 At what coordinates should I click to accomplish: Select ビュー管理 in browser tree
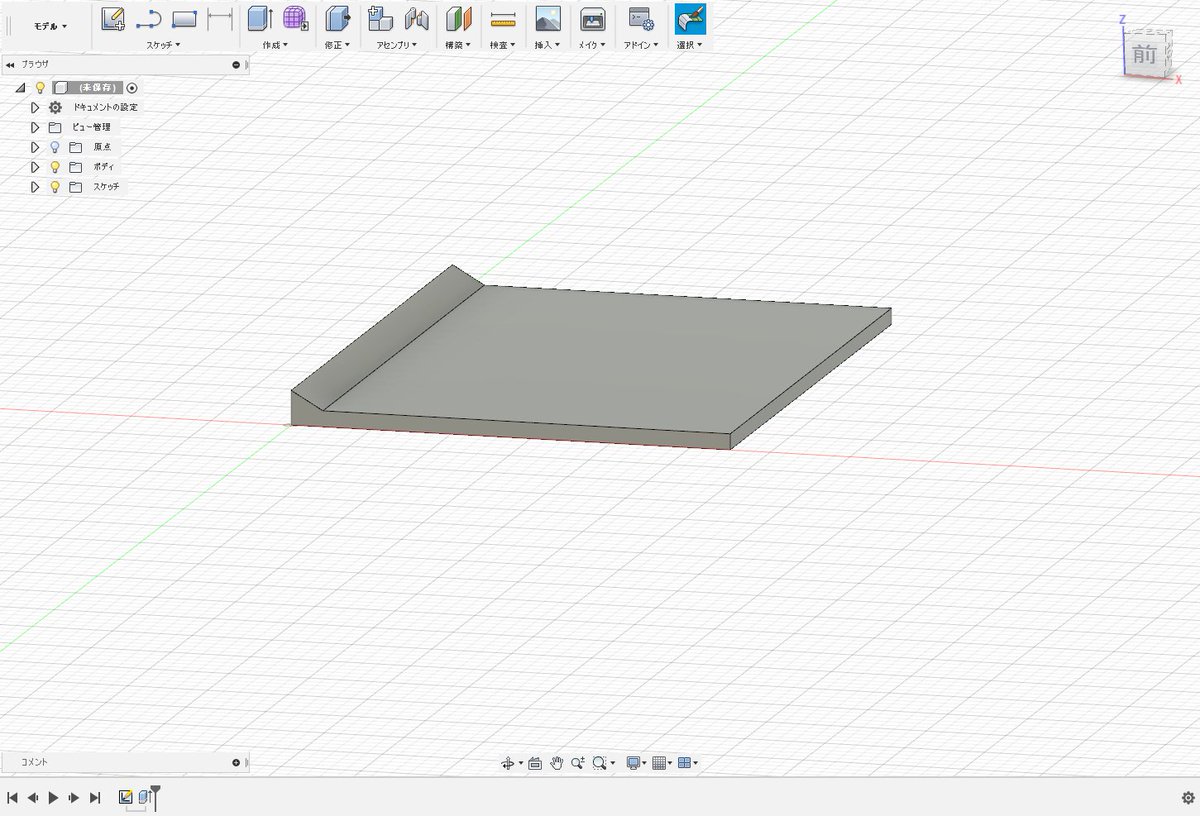[92, 127]
